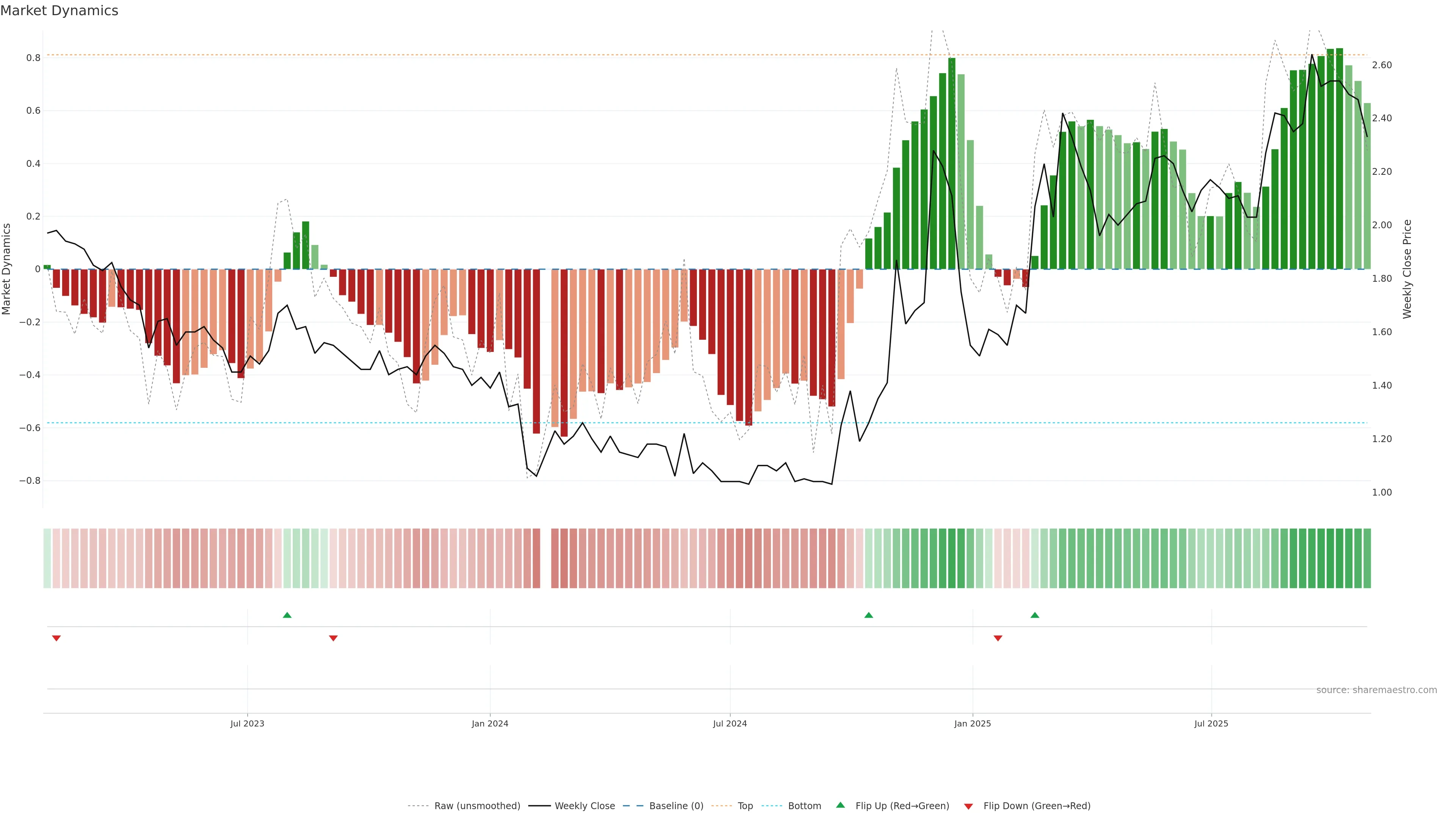Click the Jan 2024 x-axis label
1456x819 pixels.
click(x=490, y=723)
